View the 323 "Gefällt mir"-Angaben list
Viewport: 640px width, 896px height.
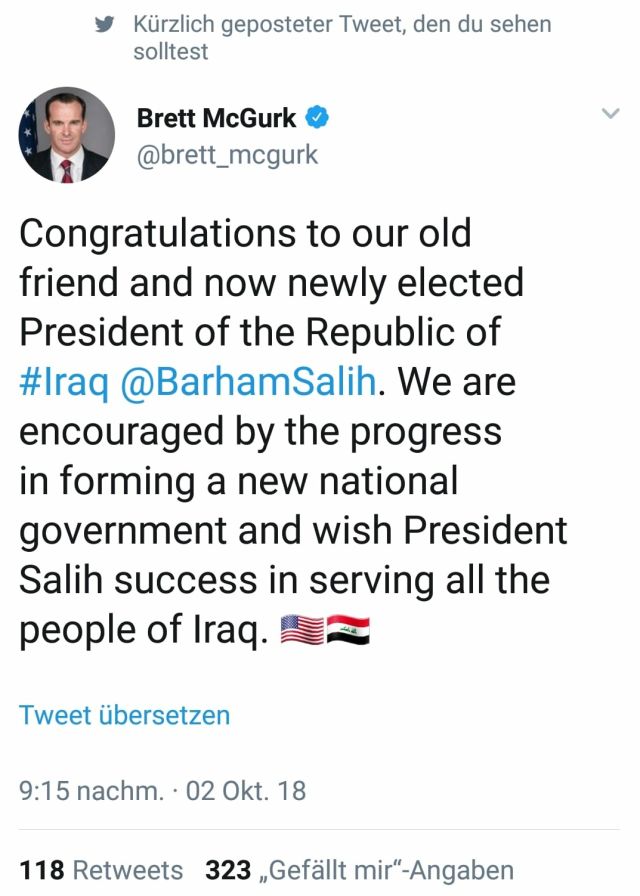359,871
